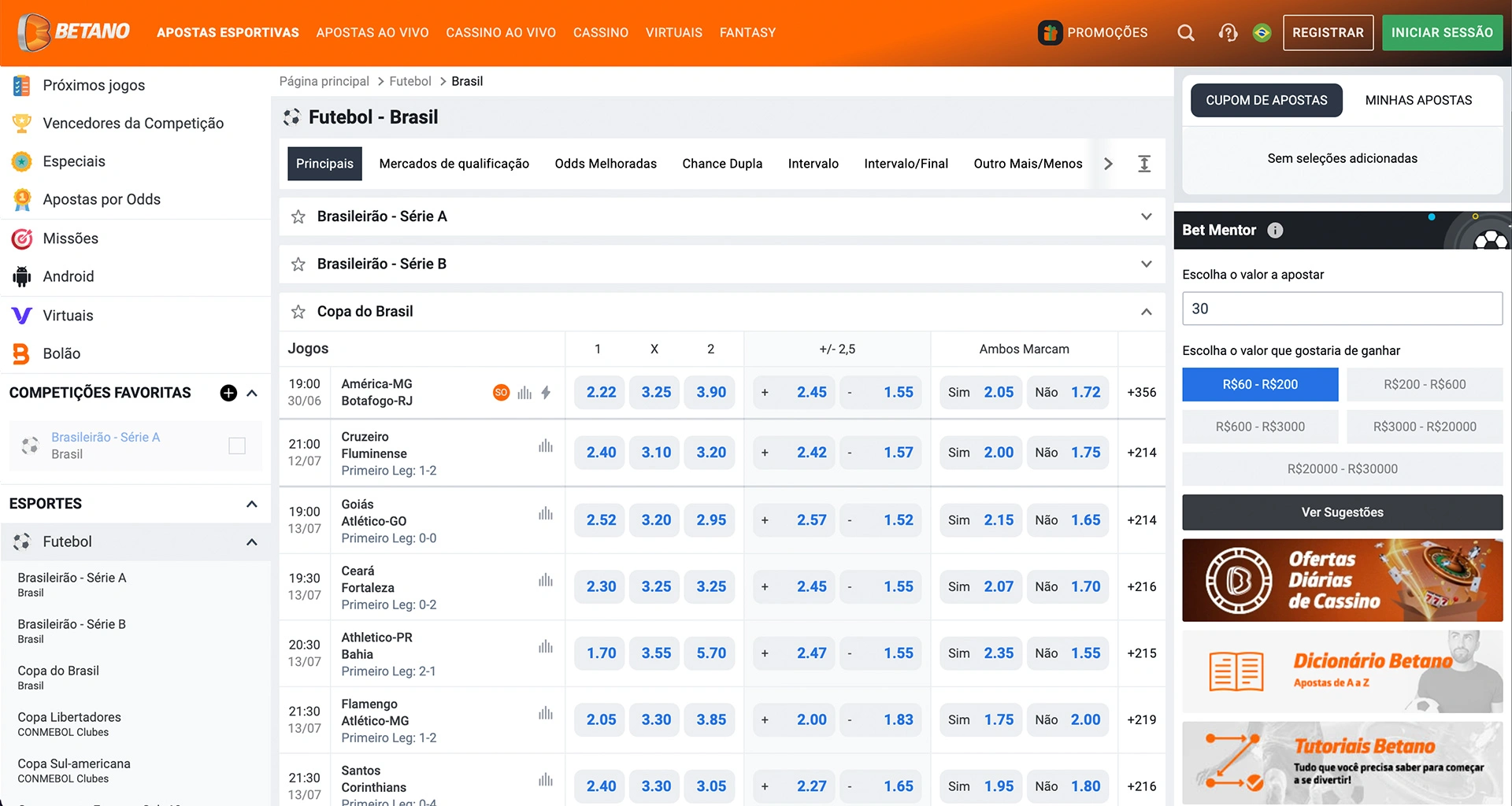1512x806 pixels.
Task: Click collapse-all markets icon
Action: tap(1144, 164)
